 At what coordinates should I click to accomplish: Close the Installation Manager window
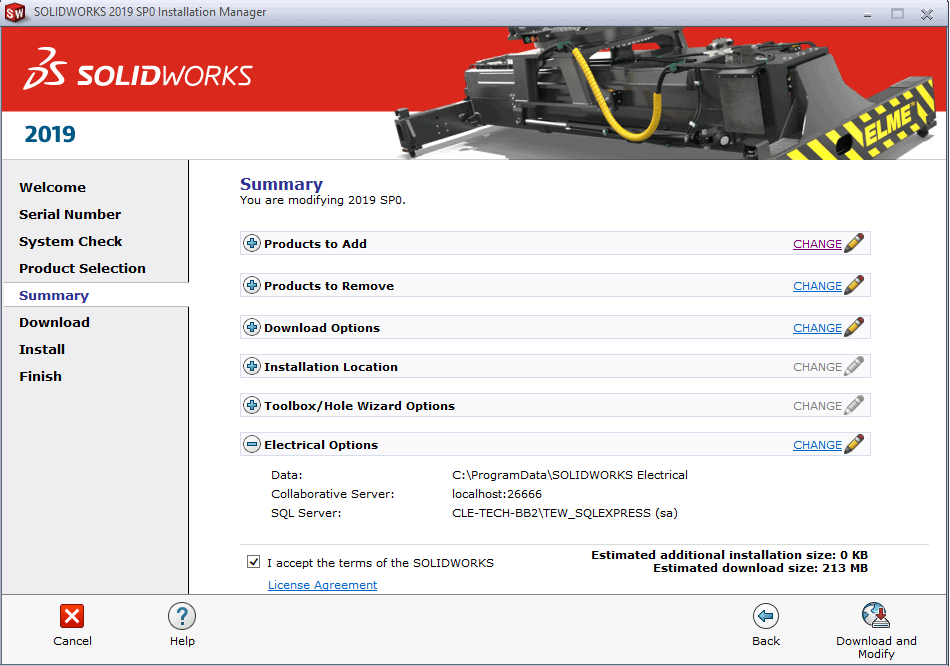926,13
